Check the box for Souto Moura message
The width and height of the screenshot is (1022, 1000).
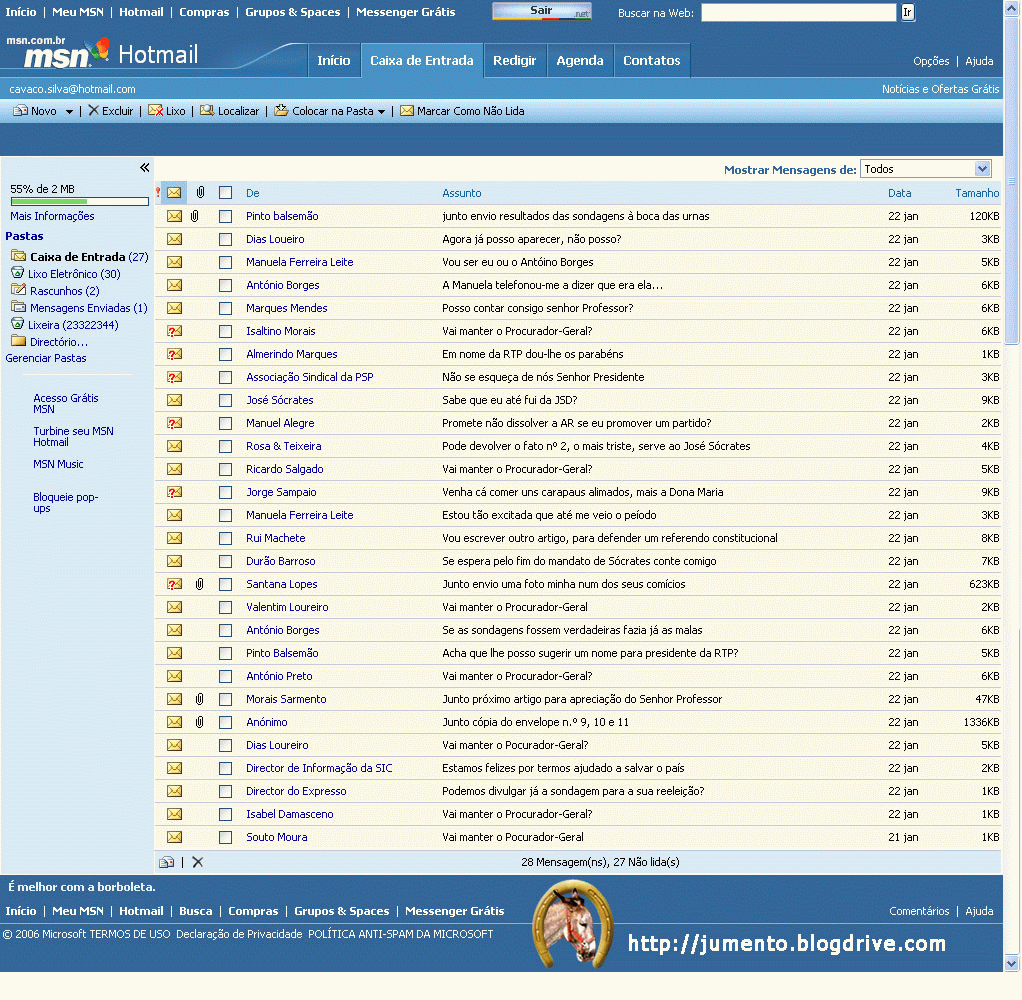226,837
